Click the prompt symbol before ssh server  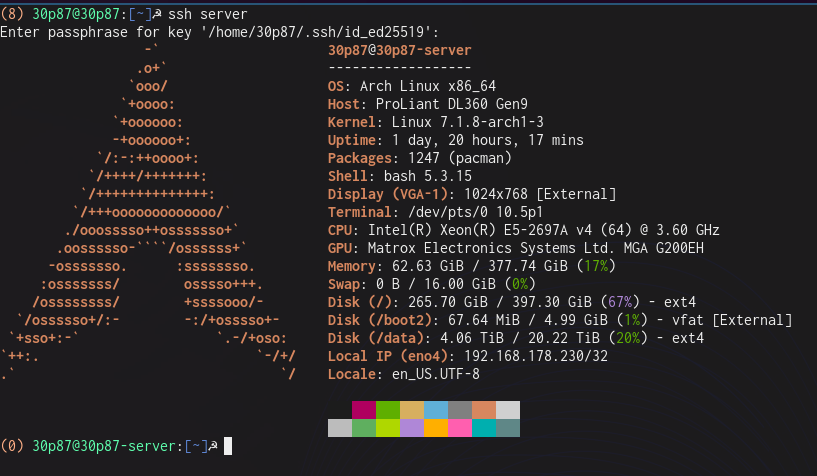[157, 14]
